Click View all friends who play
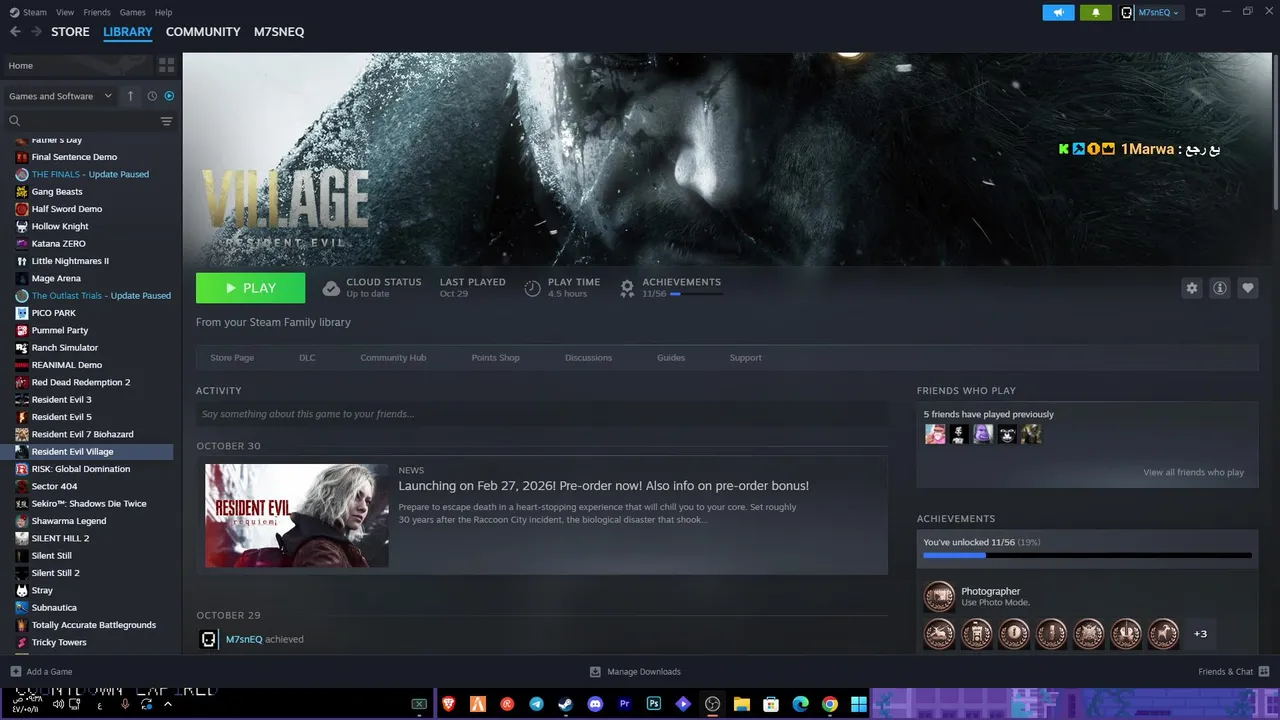 point(1193,472)
